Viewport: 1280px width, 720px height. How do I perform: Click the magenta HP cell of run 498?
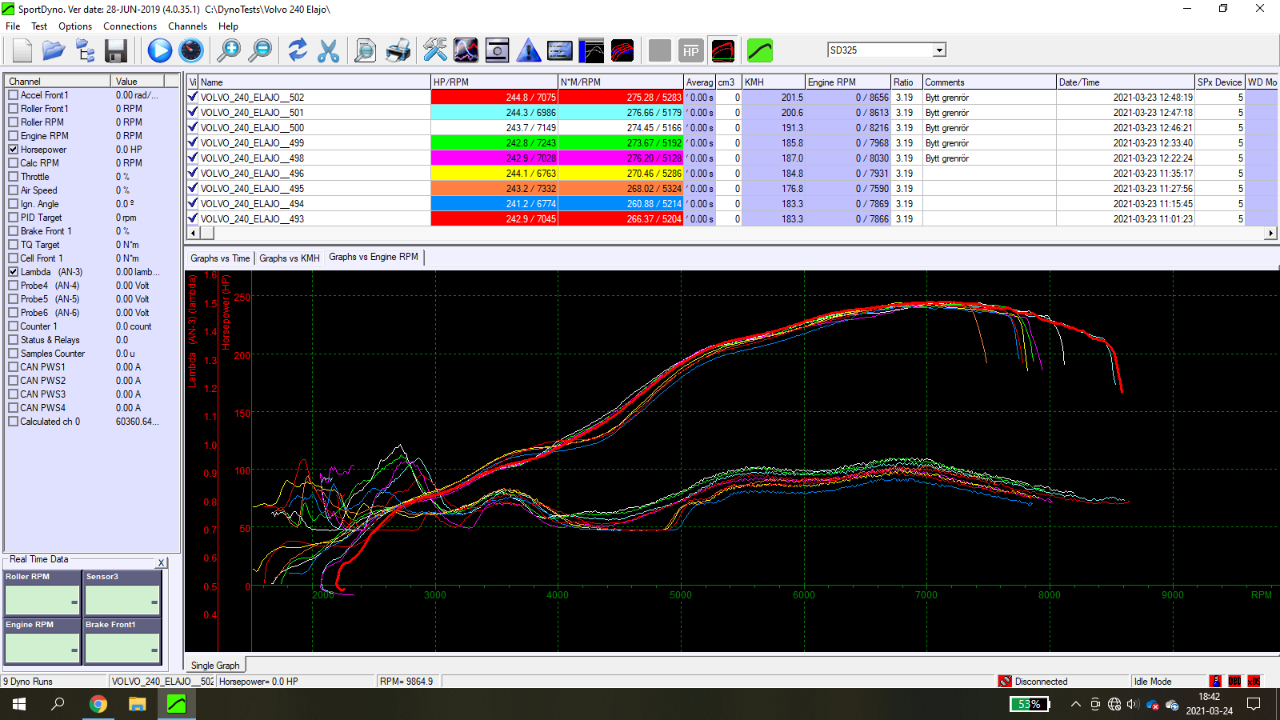[494, 158]
